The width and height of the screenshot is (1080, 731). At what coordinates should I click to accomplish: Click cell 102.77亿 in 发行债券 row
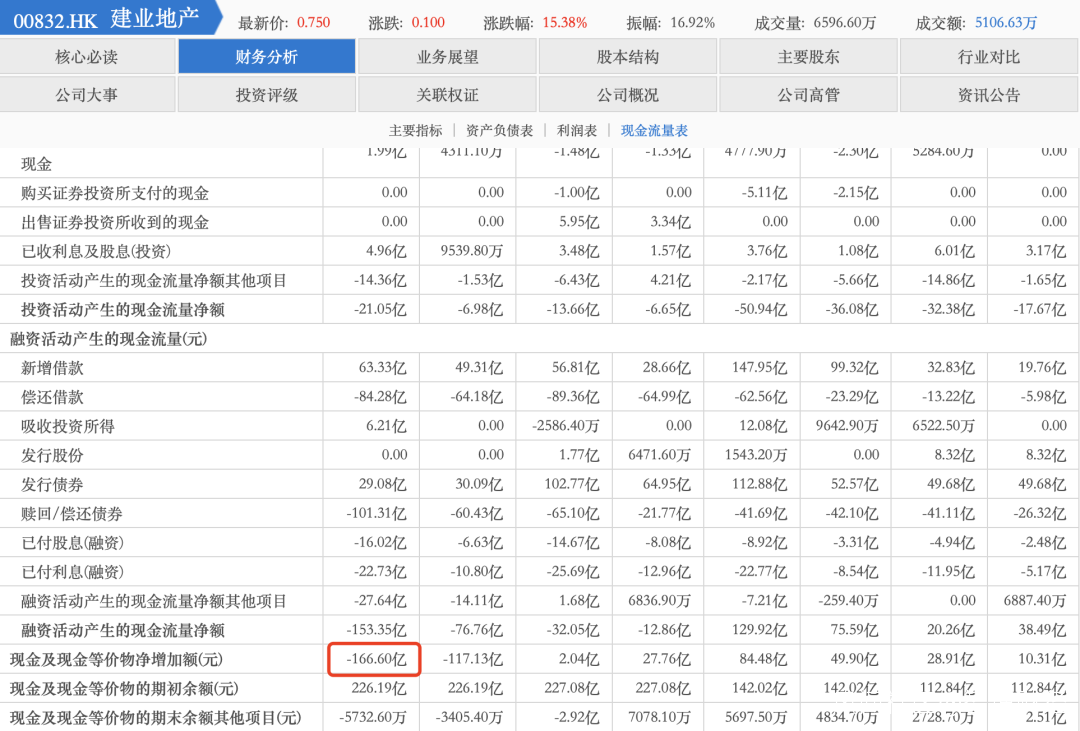[572, 484]
